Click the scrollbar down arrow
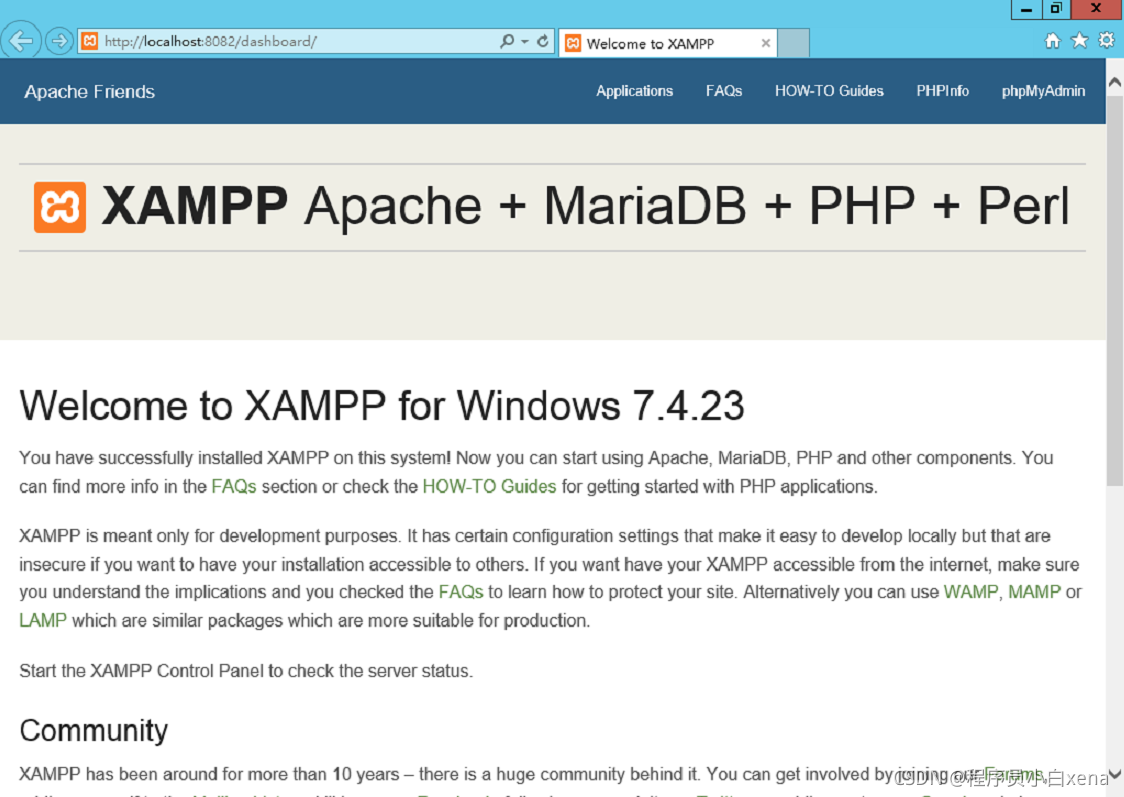This screenshot has height=797, width=1124. point(1115,774)
